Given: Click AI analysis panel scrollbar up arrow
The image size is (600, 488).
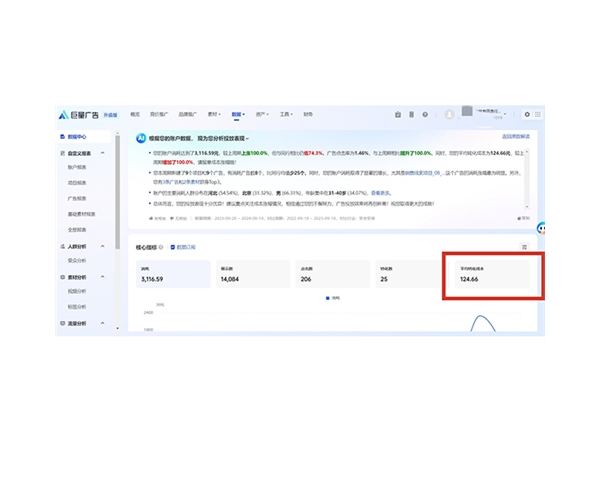Looking at the screenshot, I should tap(527, 152).
